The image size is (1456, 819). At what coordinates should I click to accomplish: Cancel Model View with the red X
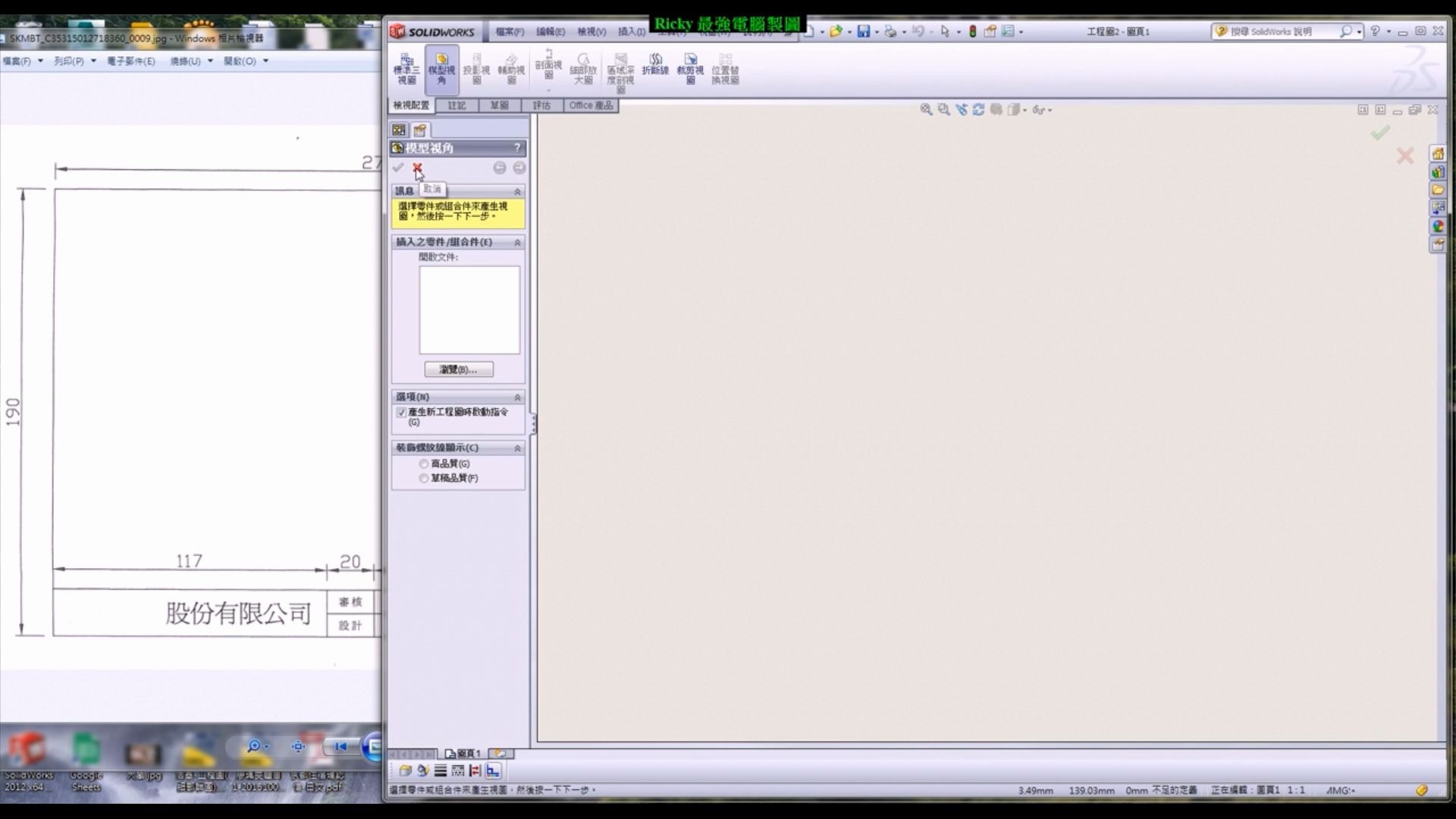[x=417, y=168]
